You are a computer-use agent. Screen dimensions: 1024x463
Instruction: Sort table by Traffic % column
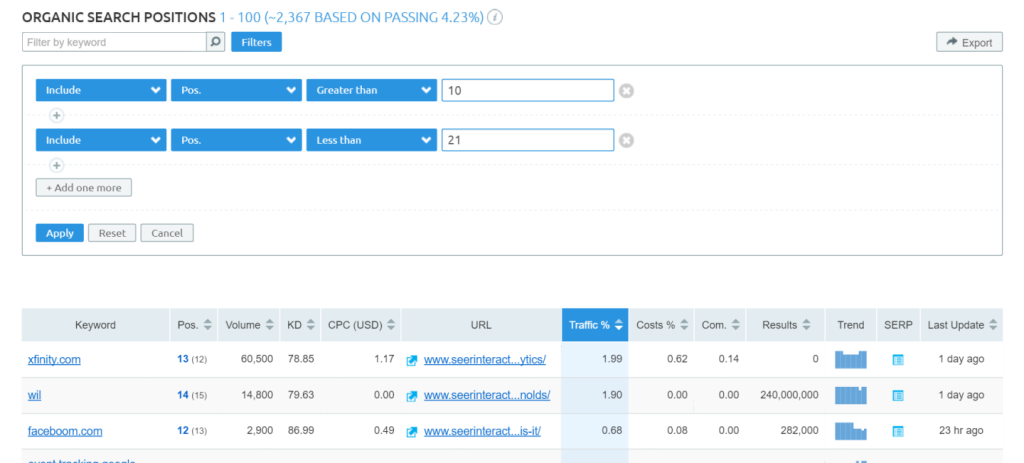tap(595, 325)
